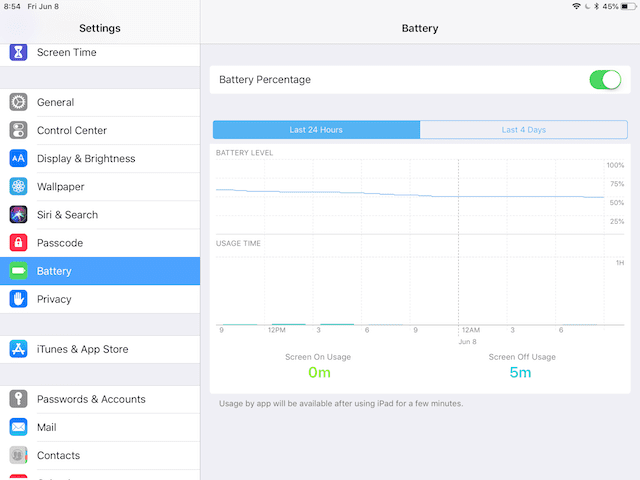
Task: Tap the Screen On Usage value
Action: point(318,373)
